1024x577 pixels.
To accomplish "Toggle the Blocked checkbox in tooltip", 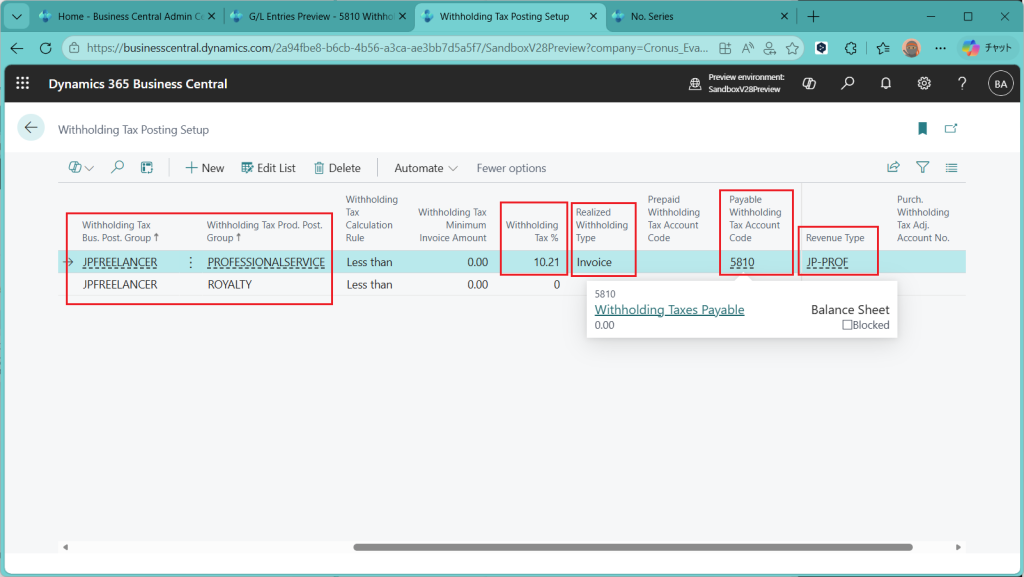I will coord(847,325).
